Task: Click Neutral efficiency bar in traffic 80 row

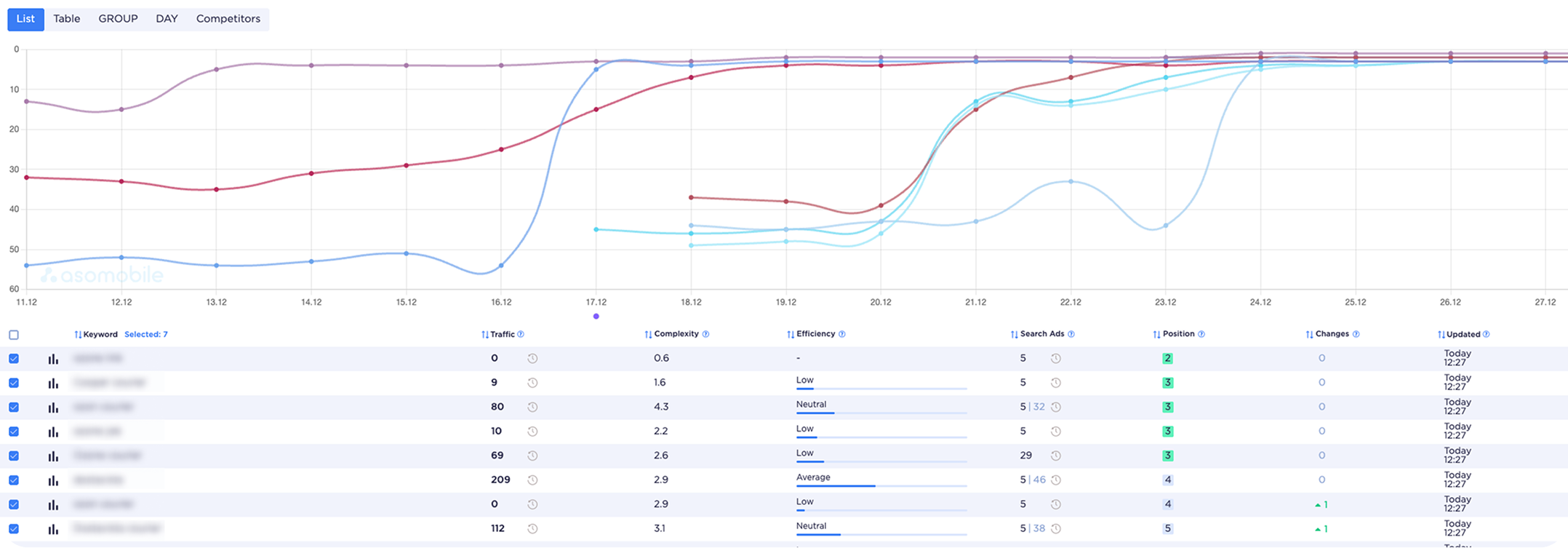Action: coord(881,413)
